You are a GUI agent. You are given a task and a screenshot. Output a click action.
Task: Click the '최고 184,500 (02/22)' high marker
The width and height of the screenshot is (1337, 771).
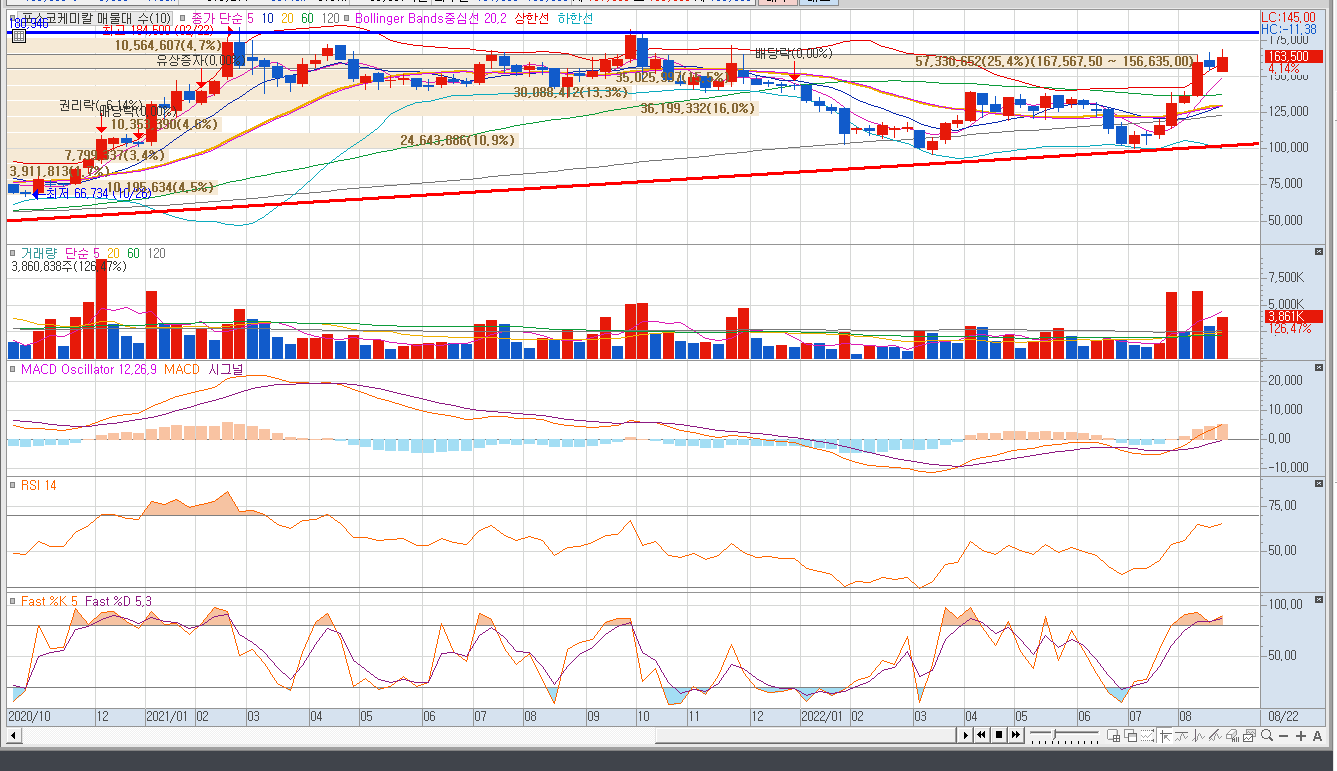click(x=160, y=32)
